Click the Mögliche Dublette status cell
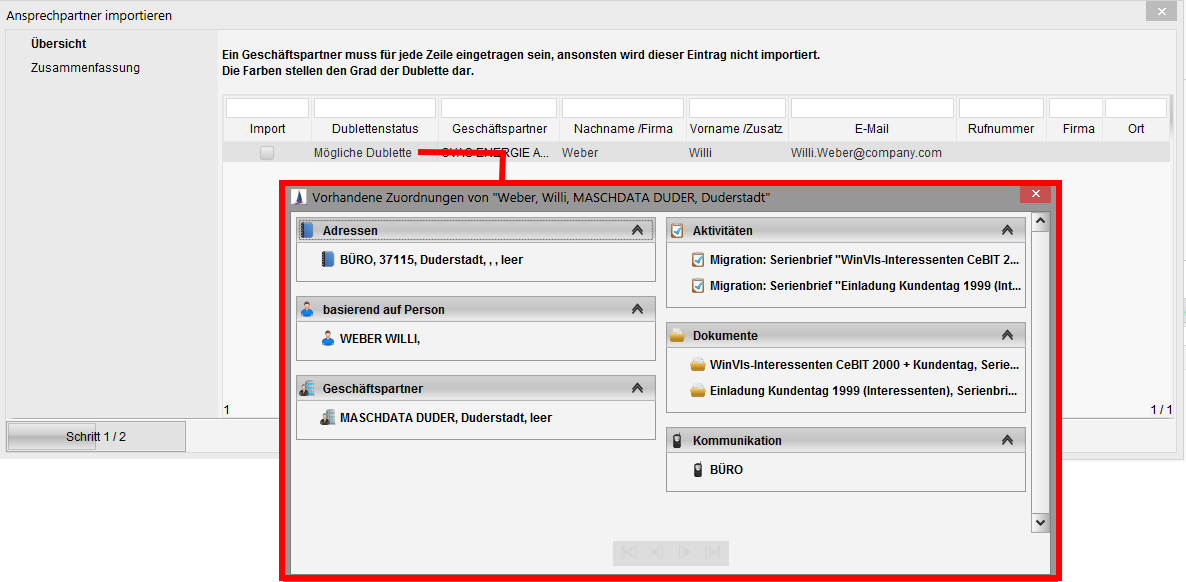 tap(362, 153)
